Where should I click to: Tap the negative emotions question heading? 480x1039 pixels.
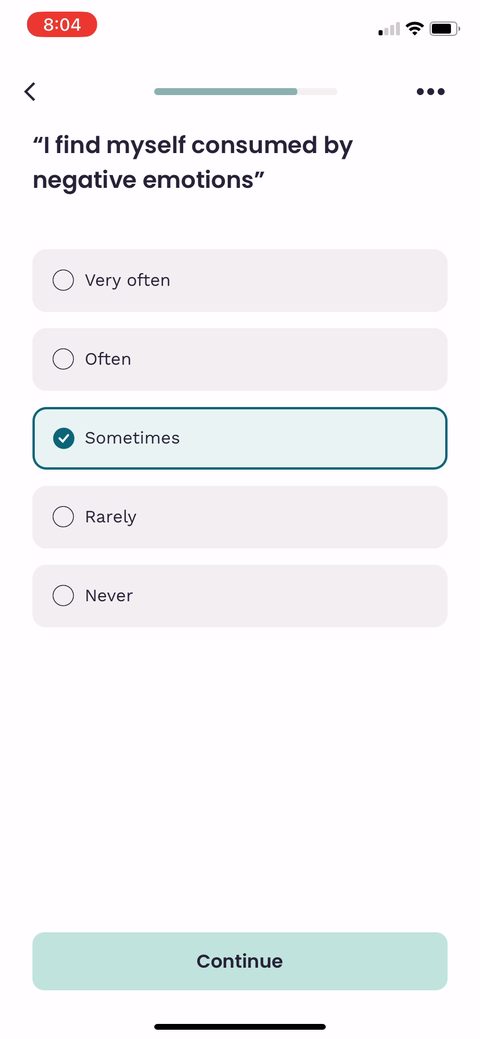(x=193, y=162)
